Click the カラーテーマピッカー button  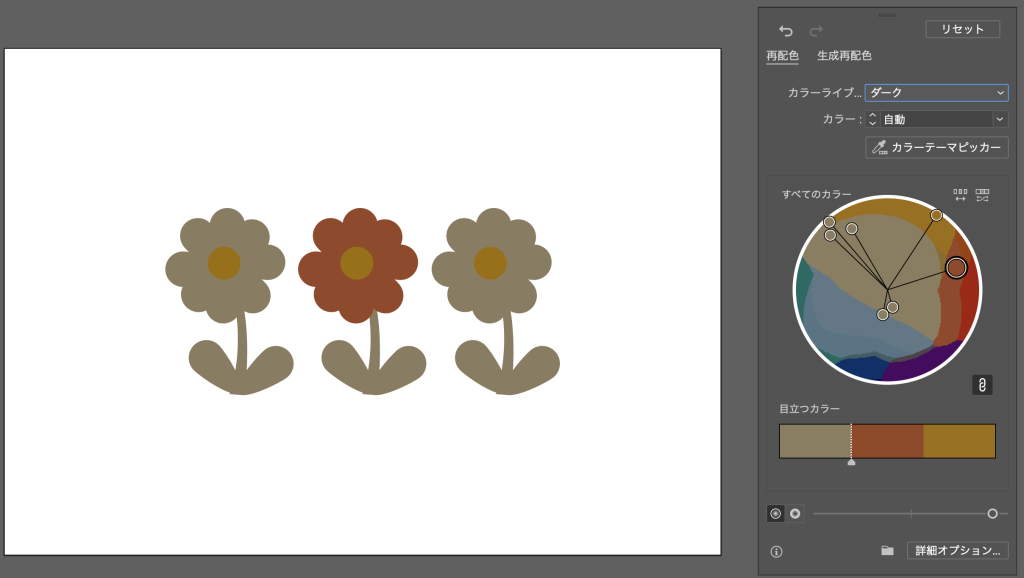(936, 148)
